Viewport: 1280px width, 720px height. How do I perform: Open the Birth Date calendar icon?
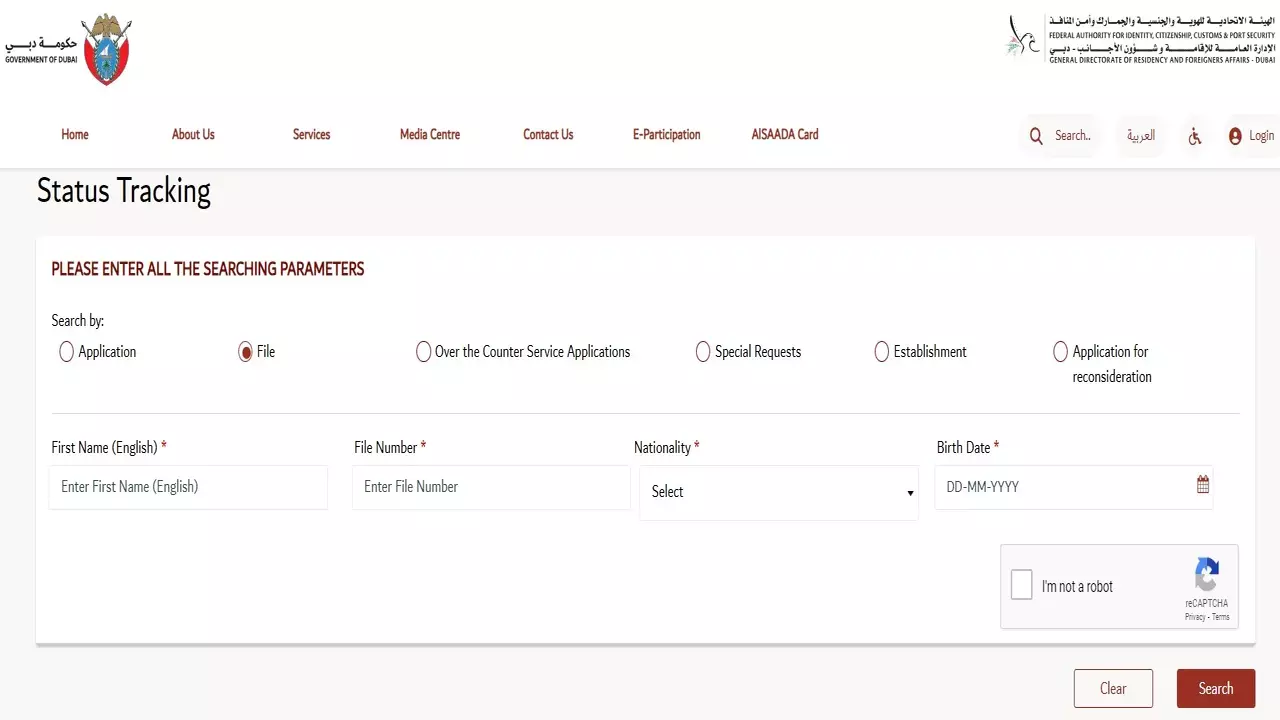(x=1202, y=485)
